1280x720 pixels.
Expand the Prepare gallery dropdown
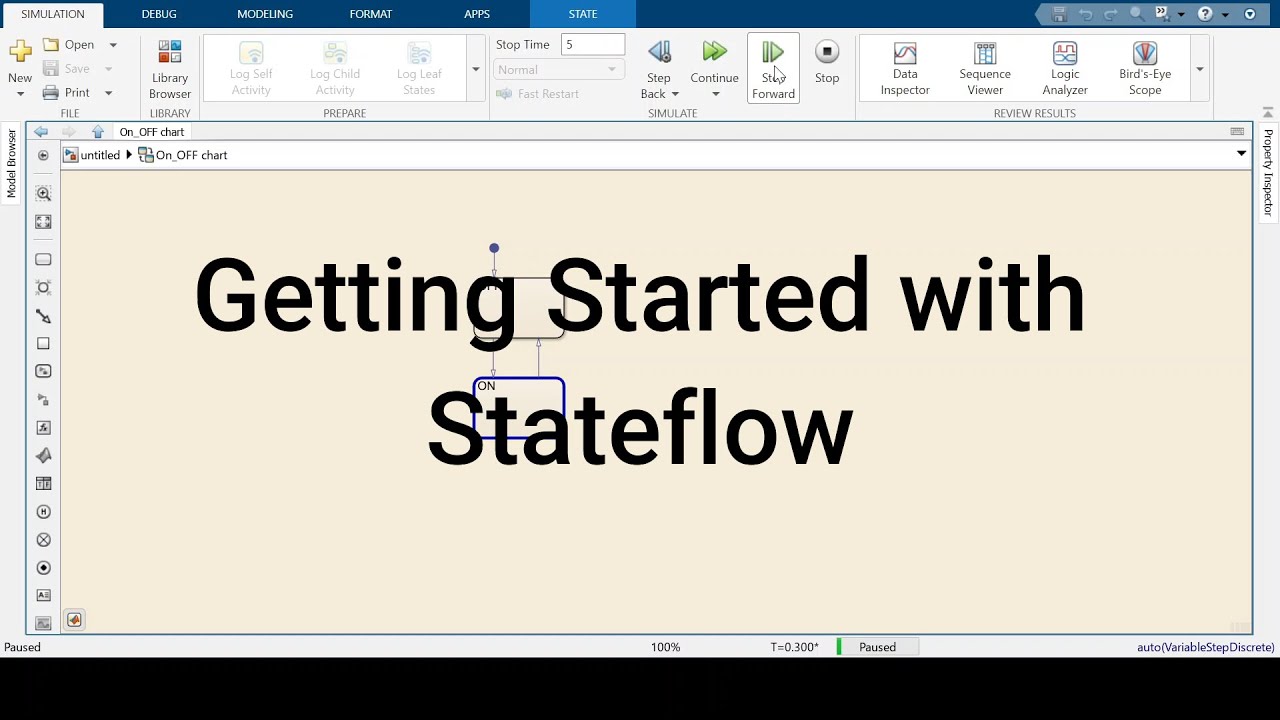coord(475,70)
